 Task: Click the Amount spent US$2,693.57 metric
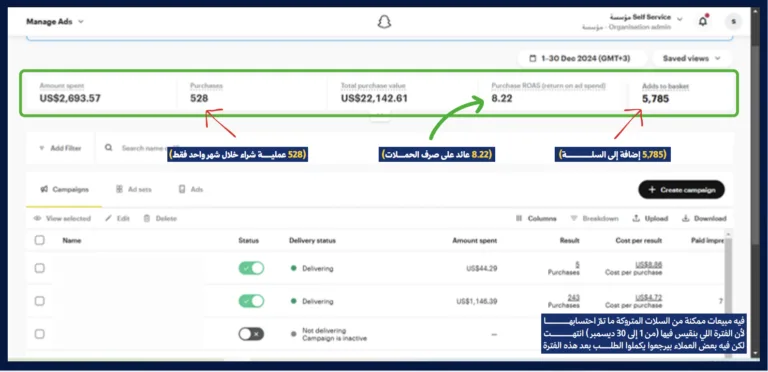coord(70,93)
